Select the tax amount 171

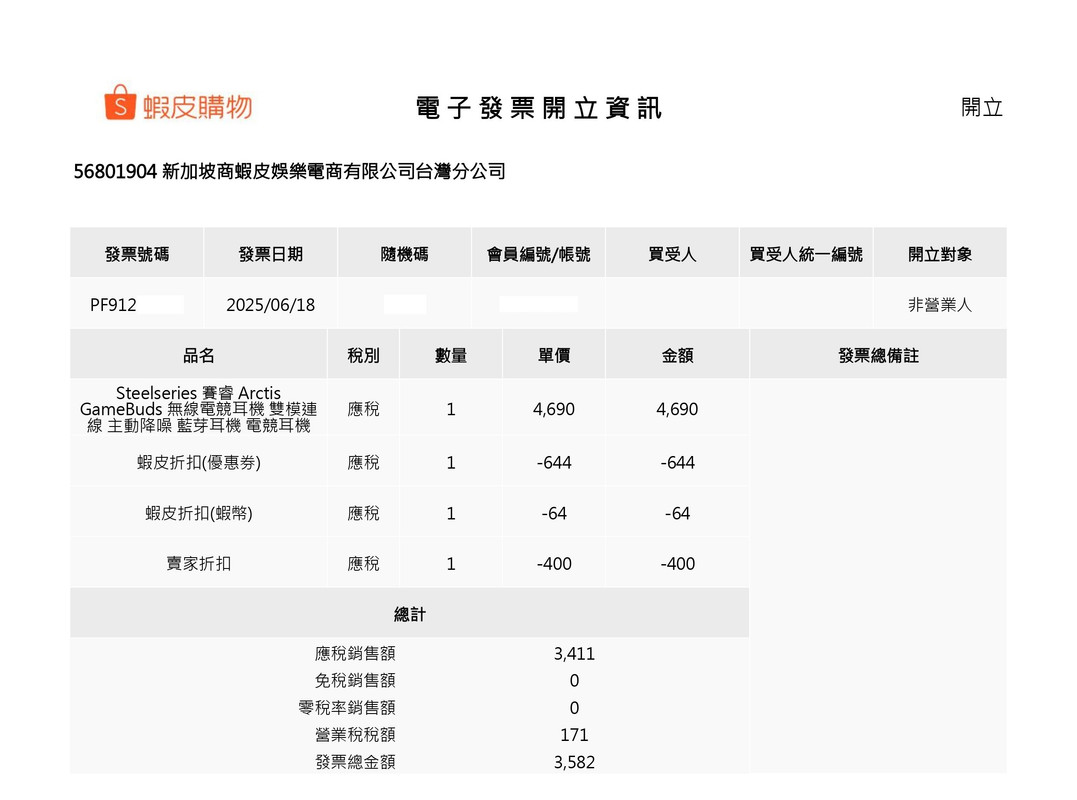point(574,735)
